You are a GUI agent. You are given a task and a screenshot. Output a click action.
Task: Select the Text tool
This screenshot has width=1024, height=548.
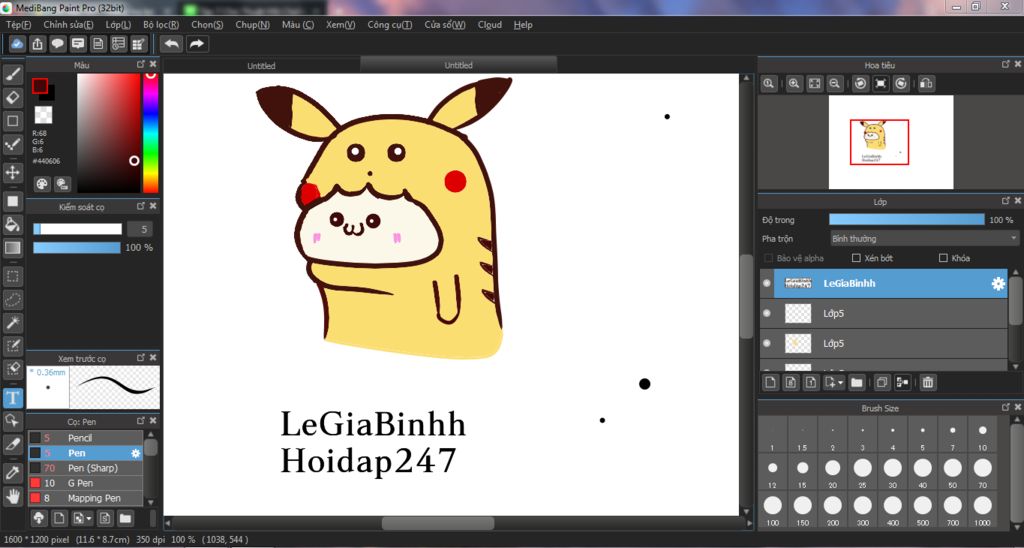point(12,398)
